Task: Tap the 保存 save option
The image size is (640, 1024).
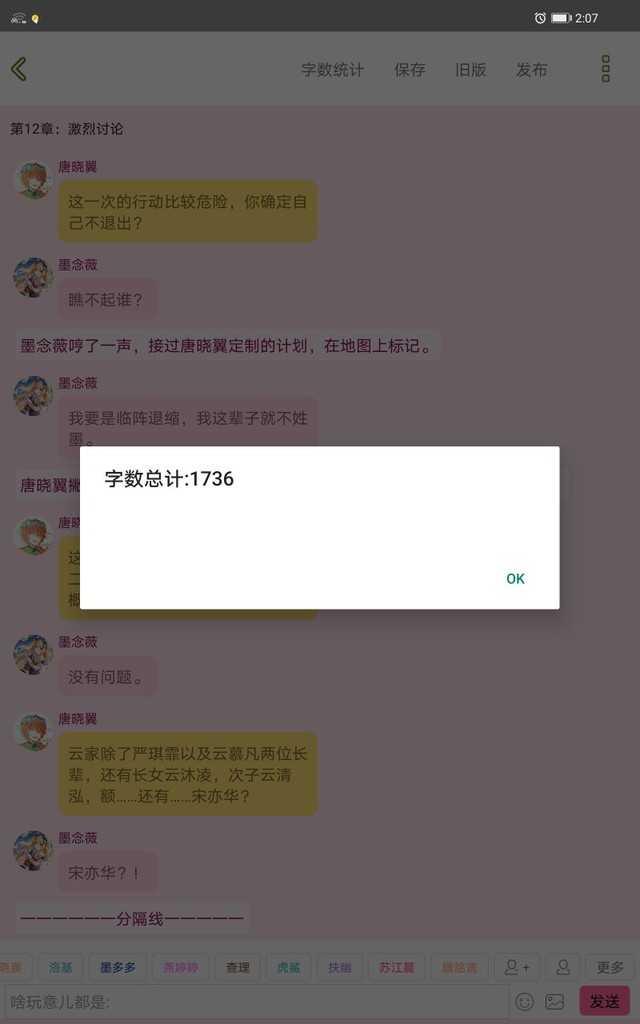Action: coord(409,70)
